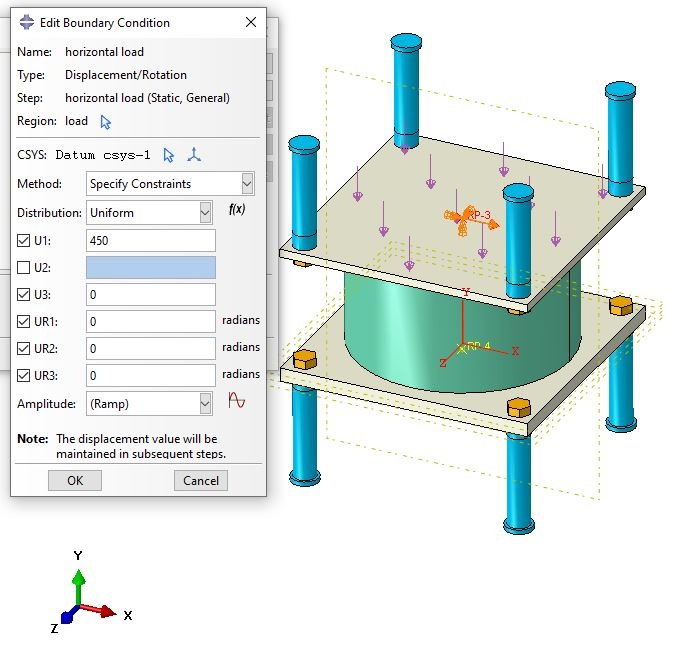This screenshot has width=682, height=647.
Task: Click the create datum CSYS triad icon
Action: coord(194,155)
